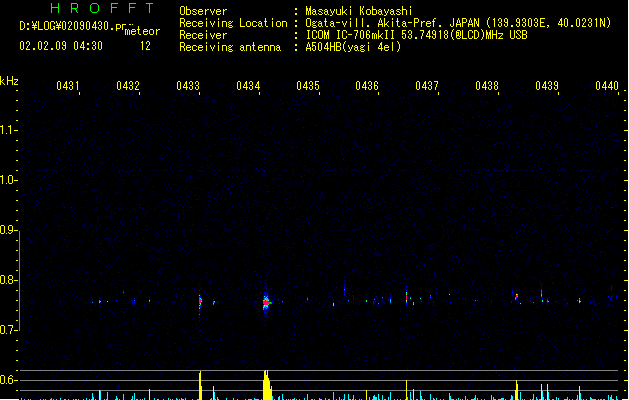The image size is (629, 400).
Task: Click the observer name Masayuki Kobayashi
Action: point(359,11)
